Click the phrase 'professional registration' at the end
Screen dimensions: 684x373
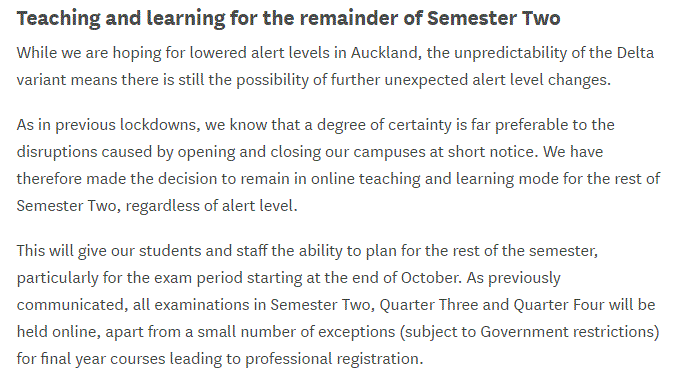tap(332, 359)
